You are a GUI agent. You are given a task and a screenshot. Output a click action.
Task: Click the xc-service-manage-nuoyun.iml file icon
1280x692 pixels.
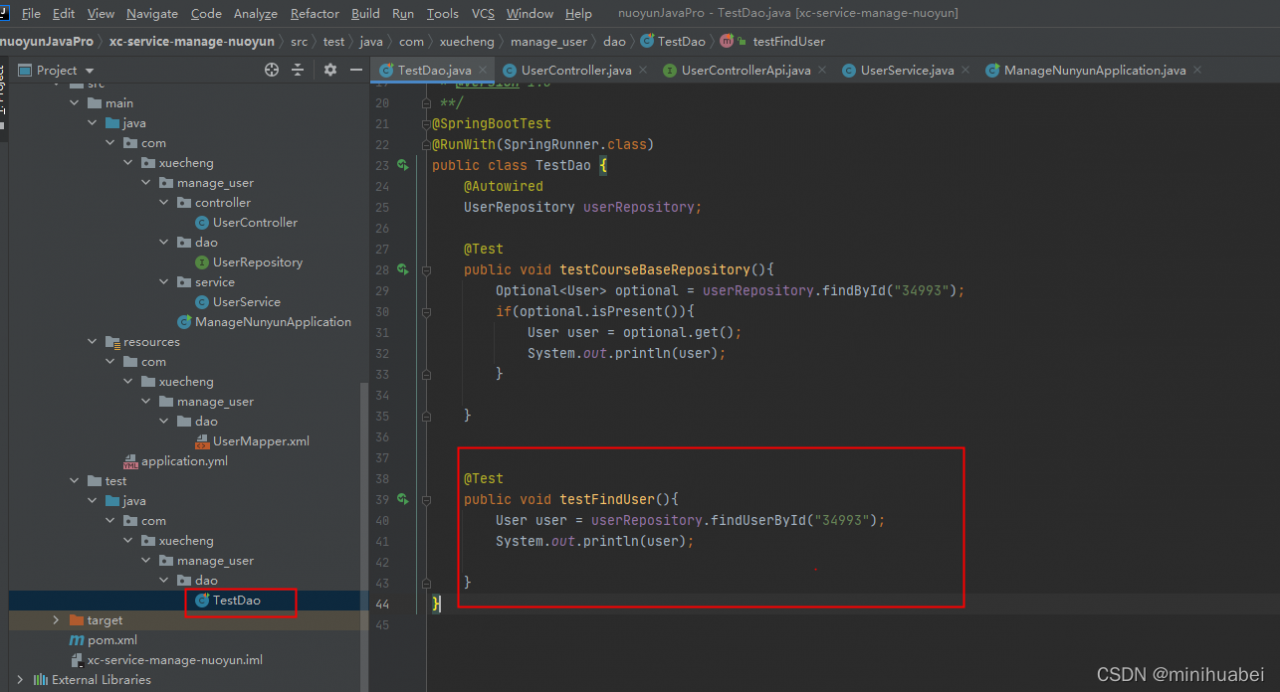point(76,660)
